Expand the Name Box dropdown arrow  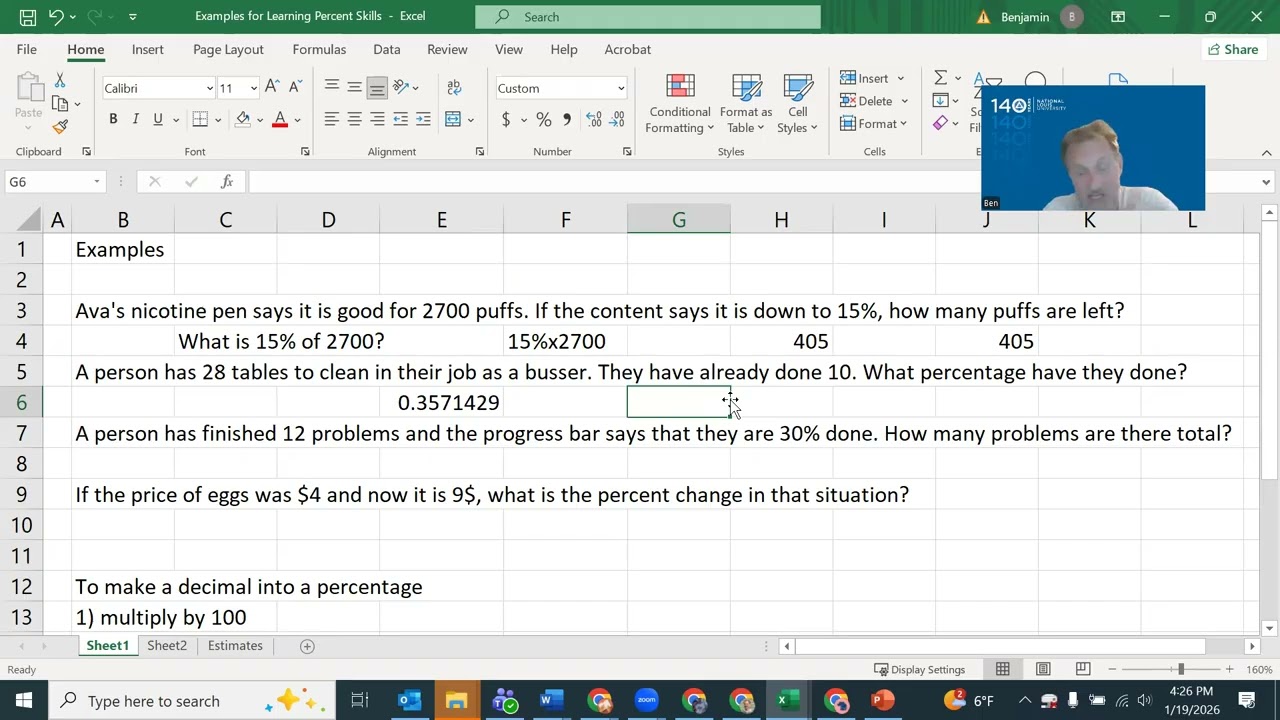point(97,182)
